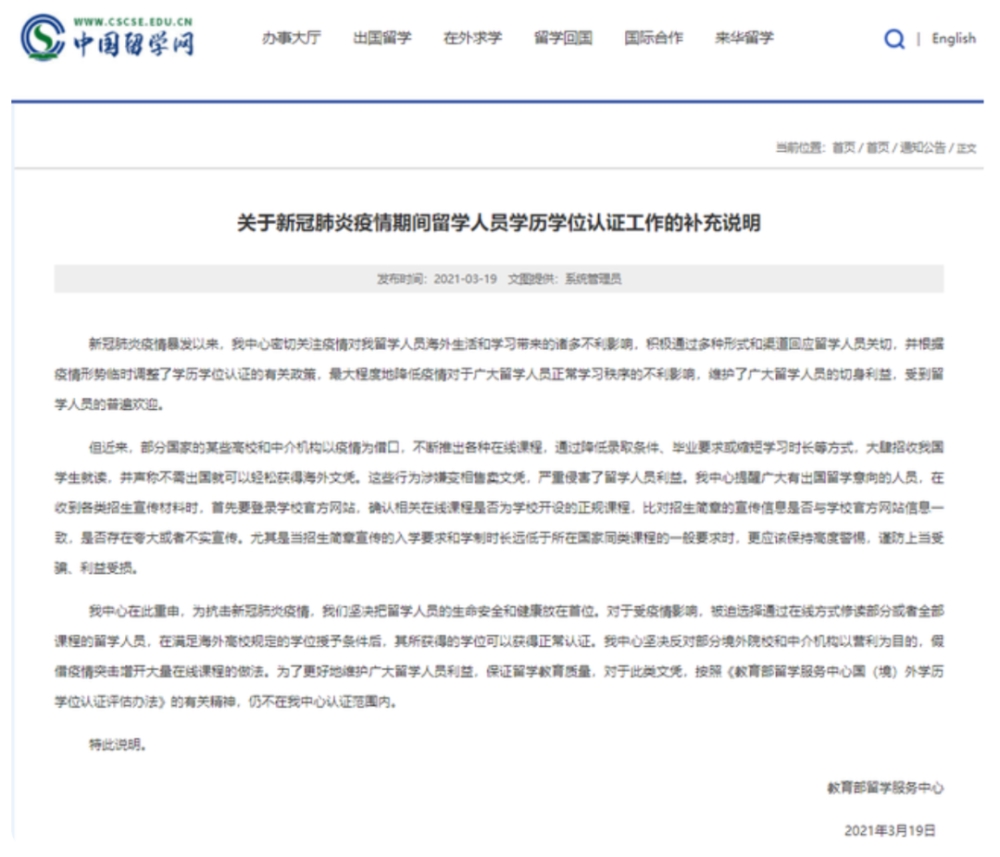This screenshot has width=1000, height=857.
Task: Click the publish date 2021-03-19
Action: coord(465,279)
